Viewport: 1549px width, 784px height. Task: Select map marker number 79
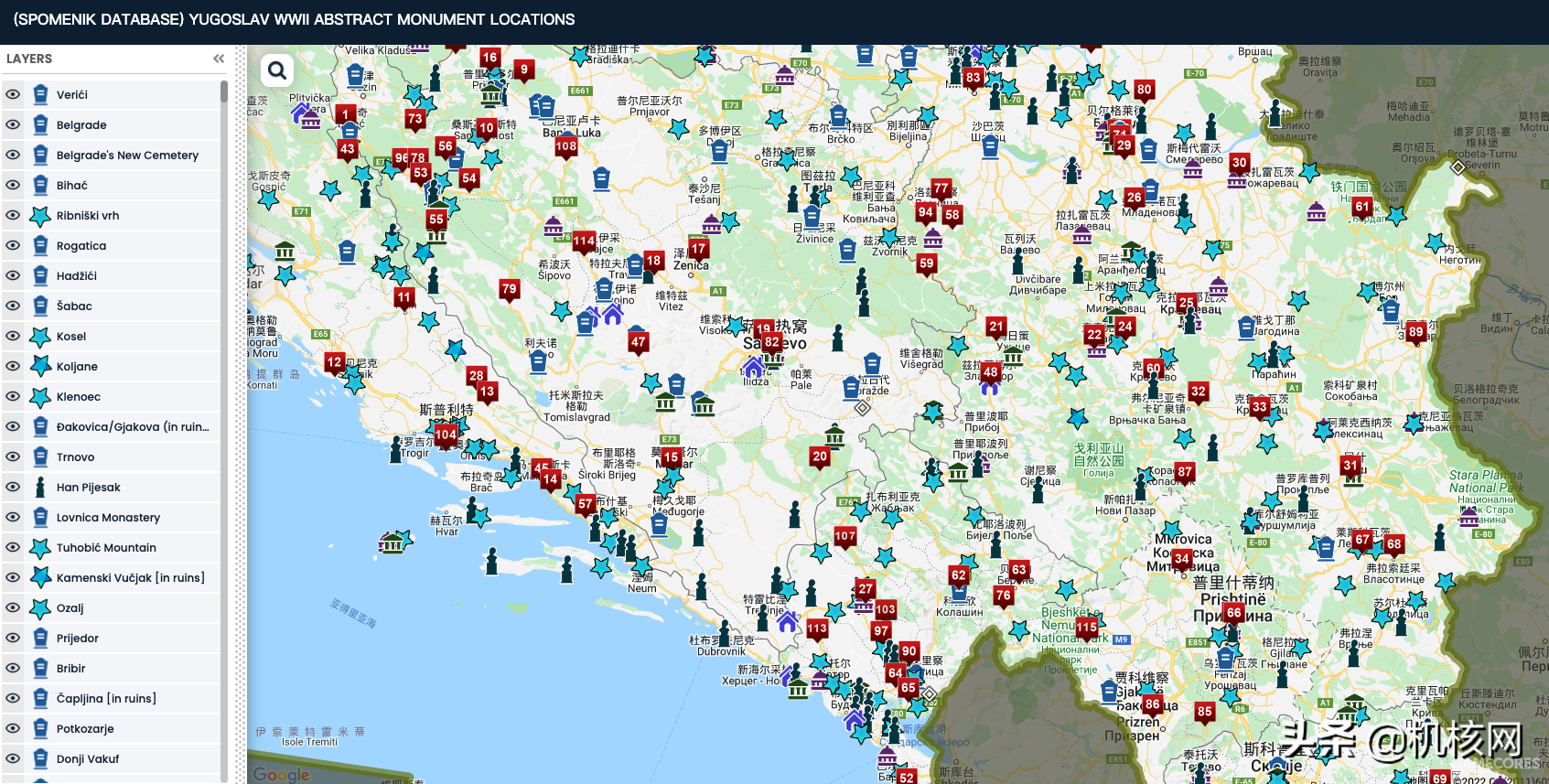510,290
